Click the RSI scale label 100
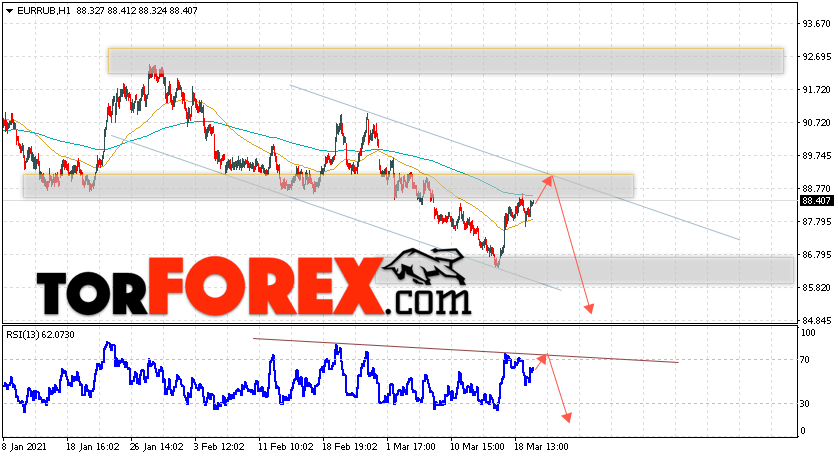 (809, 333)
